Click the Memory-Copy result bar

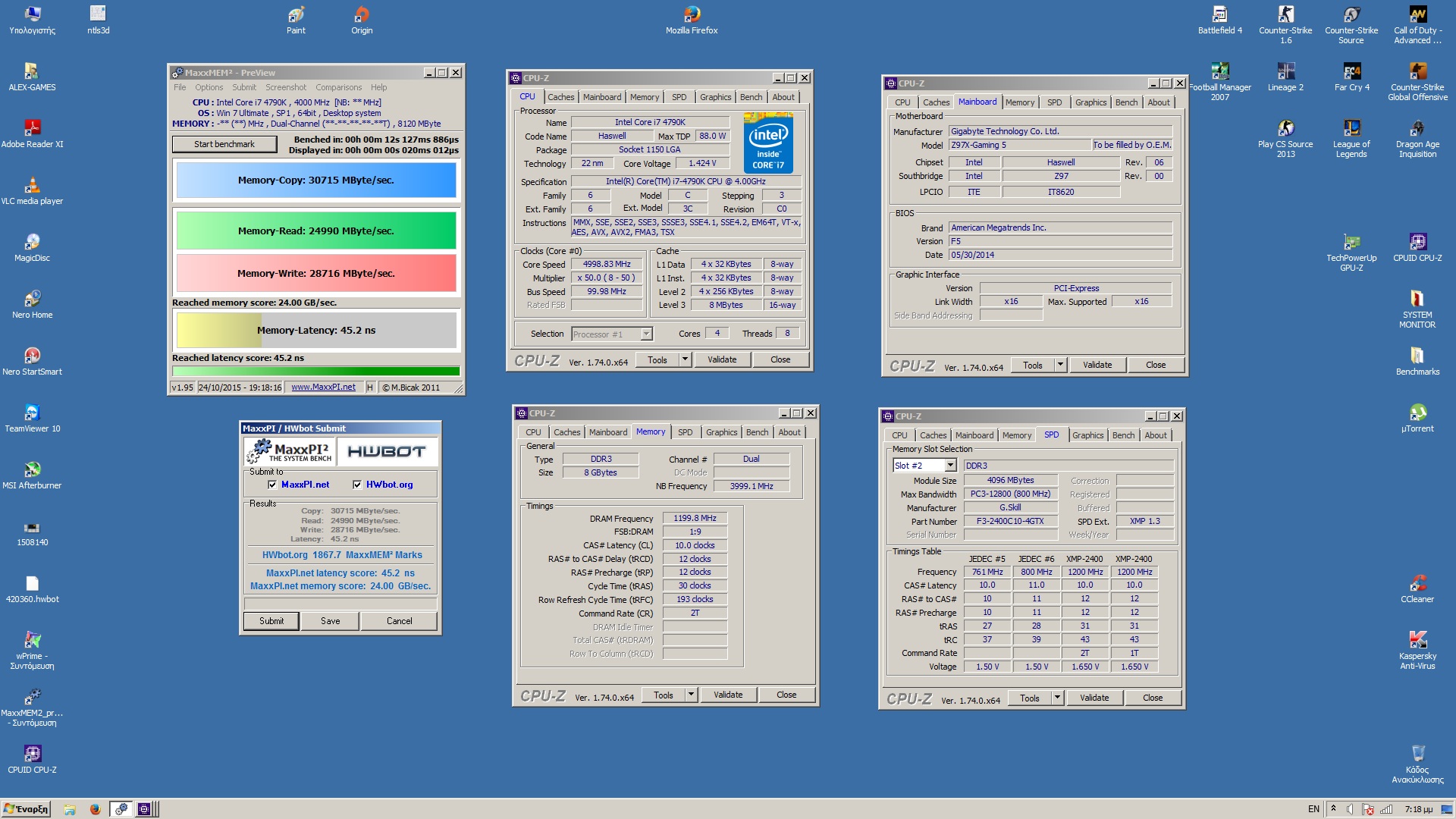(x=316, y=180)
